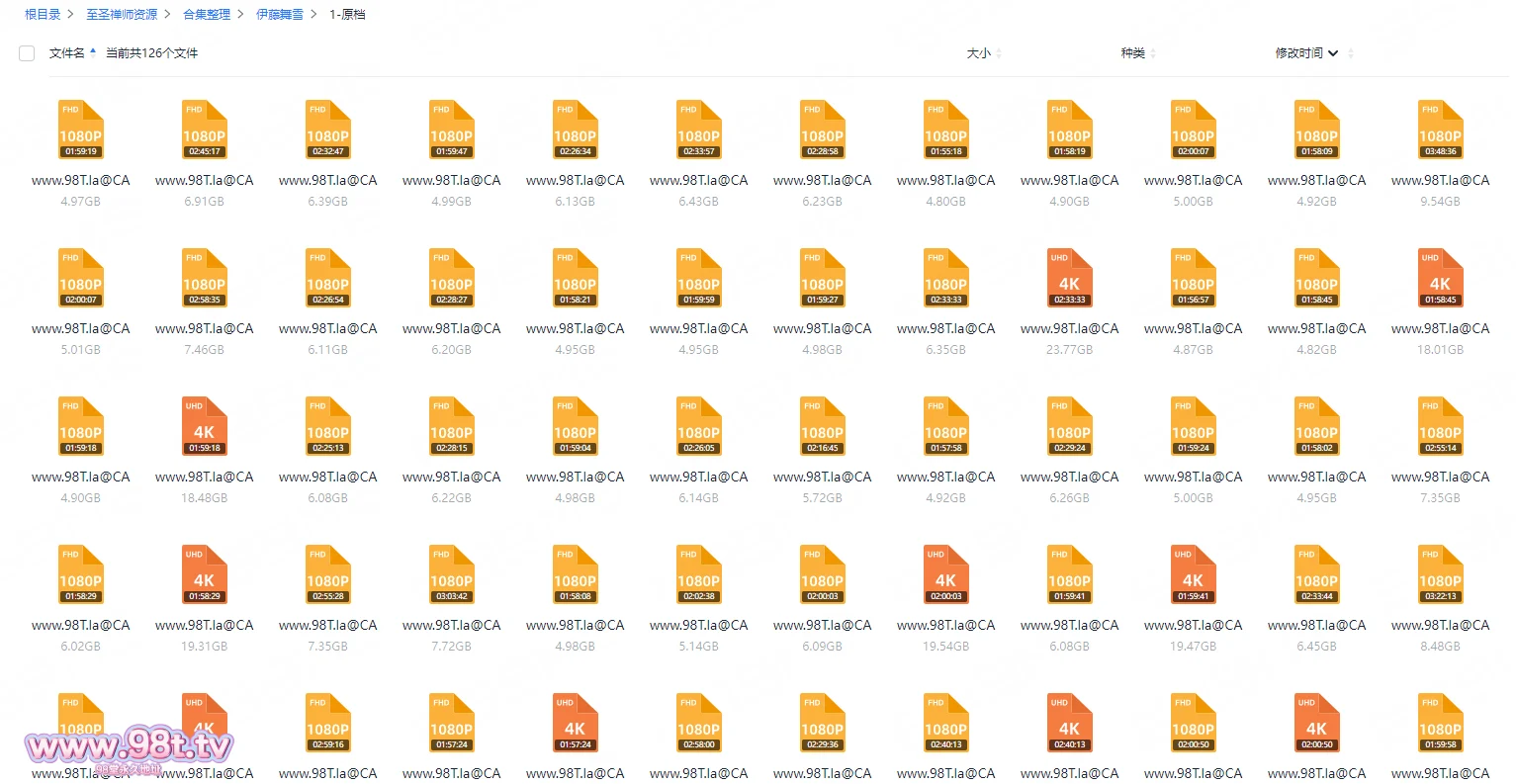The image size is (1516, 784).
Task: Sort files by 种类 column
Action: [1132, 53]
